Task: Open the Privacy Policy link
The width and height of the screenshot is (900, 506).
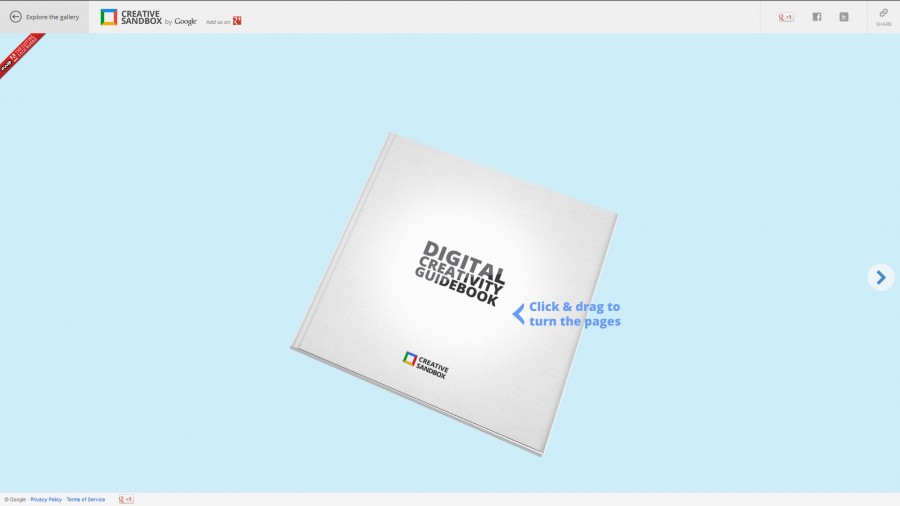Action: pyautogui.click(x=46, y=500)
